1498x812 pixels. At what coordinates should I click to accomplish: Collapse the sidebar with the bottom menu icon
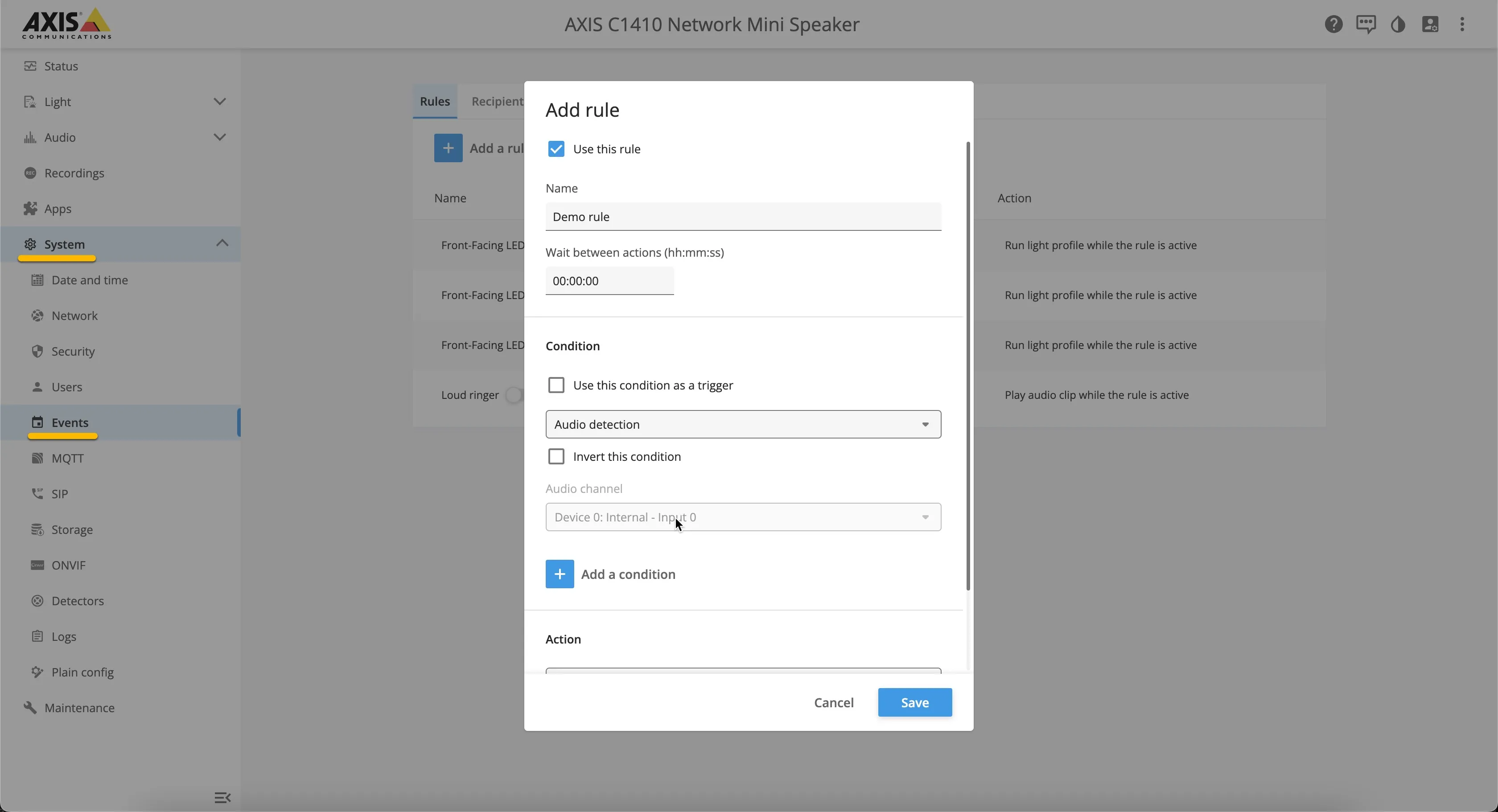(x=222, y=797)
